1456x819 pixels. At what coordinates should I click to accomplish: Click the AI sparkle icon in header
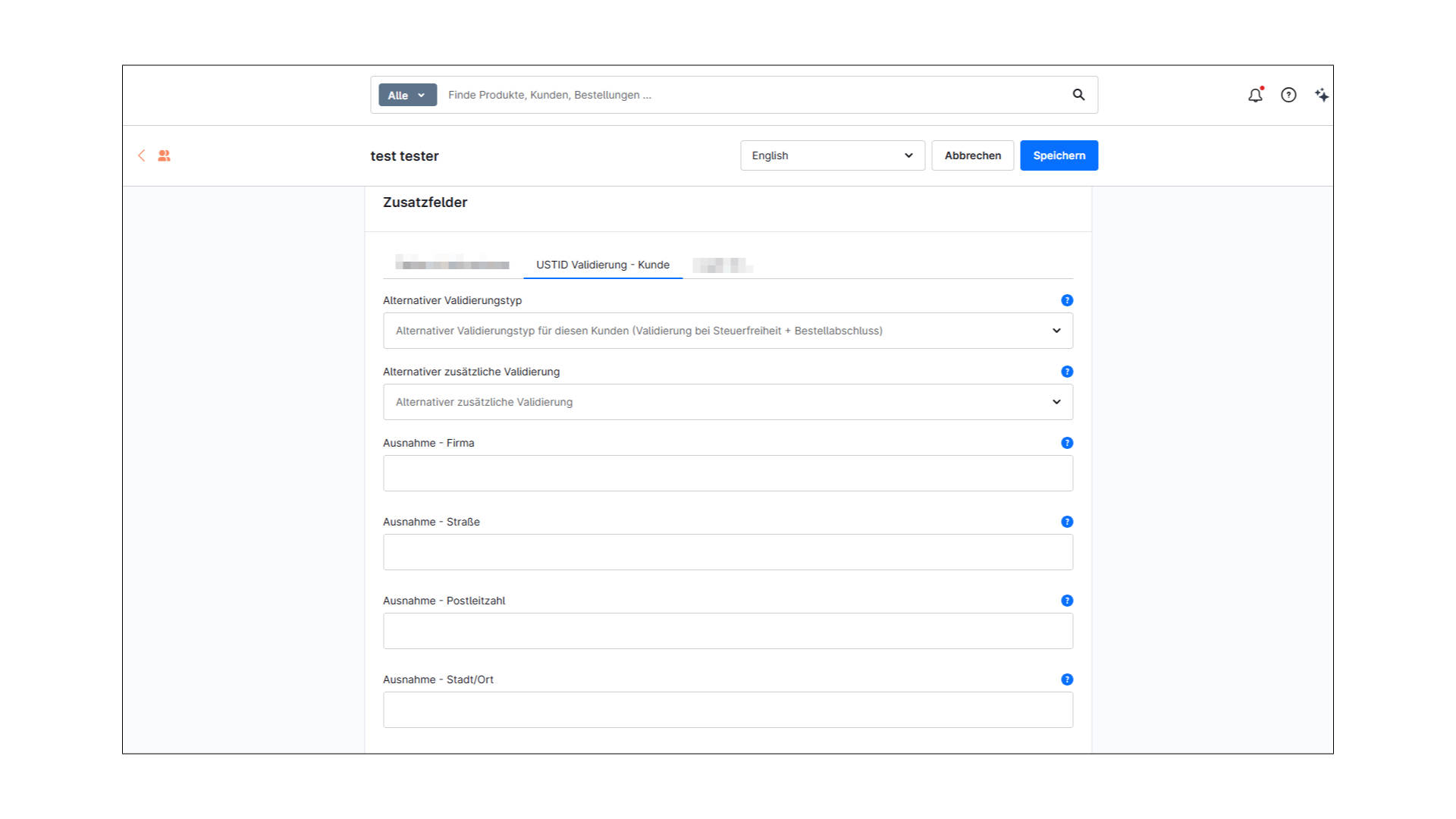tap(1322, 95)
